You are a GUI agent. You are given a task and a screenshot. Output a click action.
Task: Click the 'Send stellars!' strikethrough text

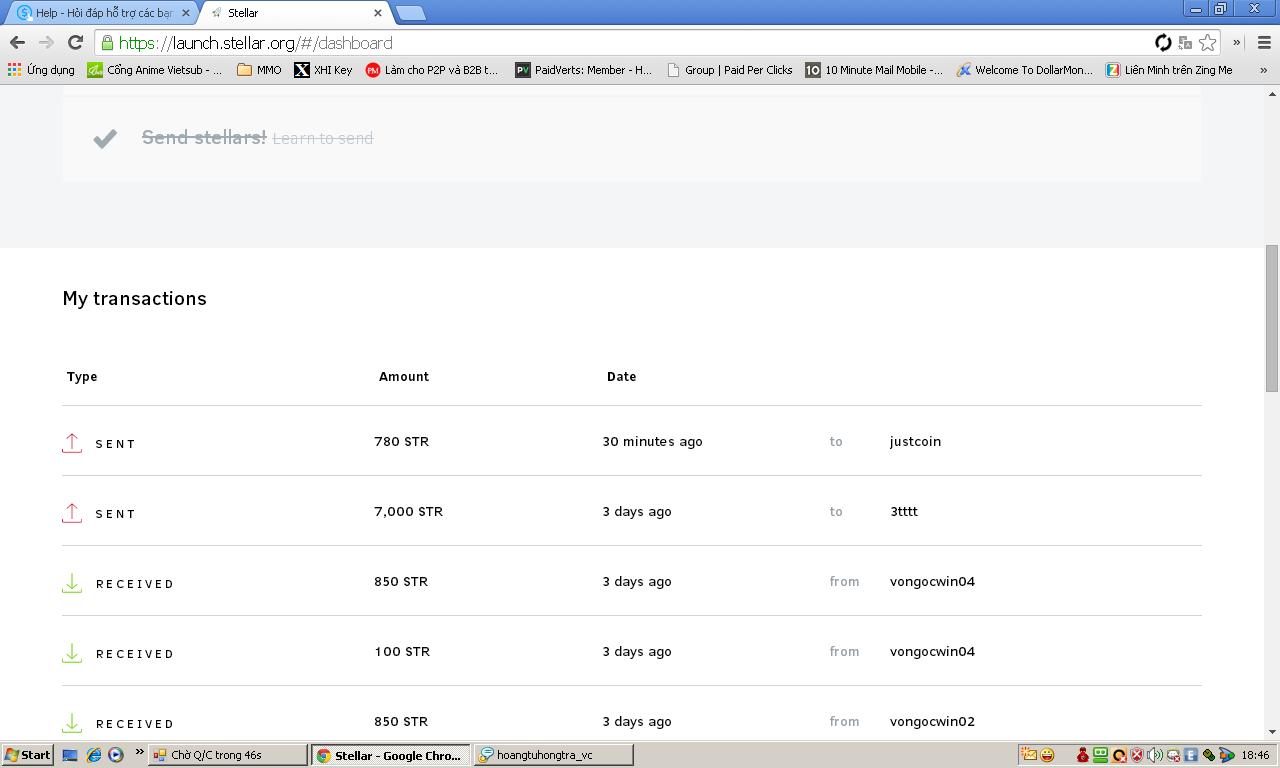pos(204,138)
